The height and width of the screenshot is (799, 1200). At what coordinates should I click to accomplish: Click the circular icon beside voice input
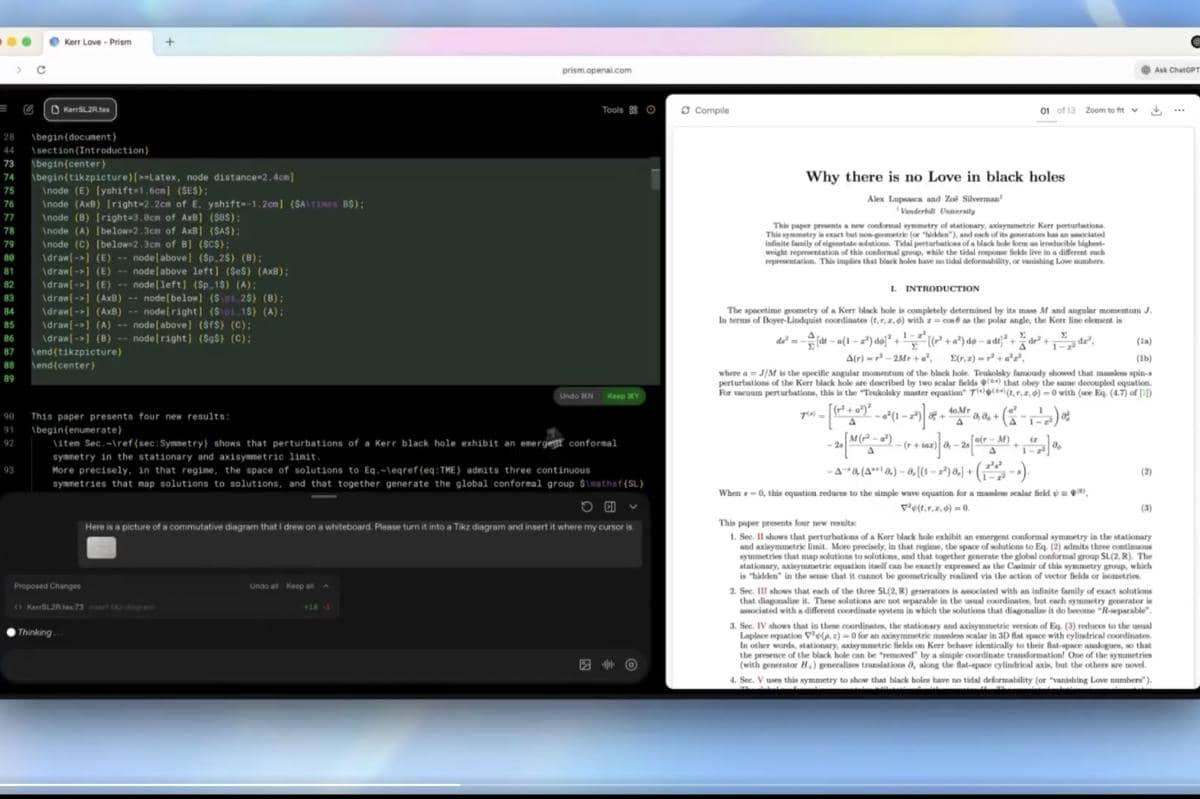coord(631,664)
